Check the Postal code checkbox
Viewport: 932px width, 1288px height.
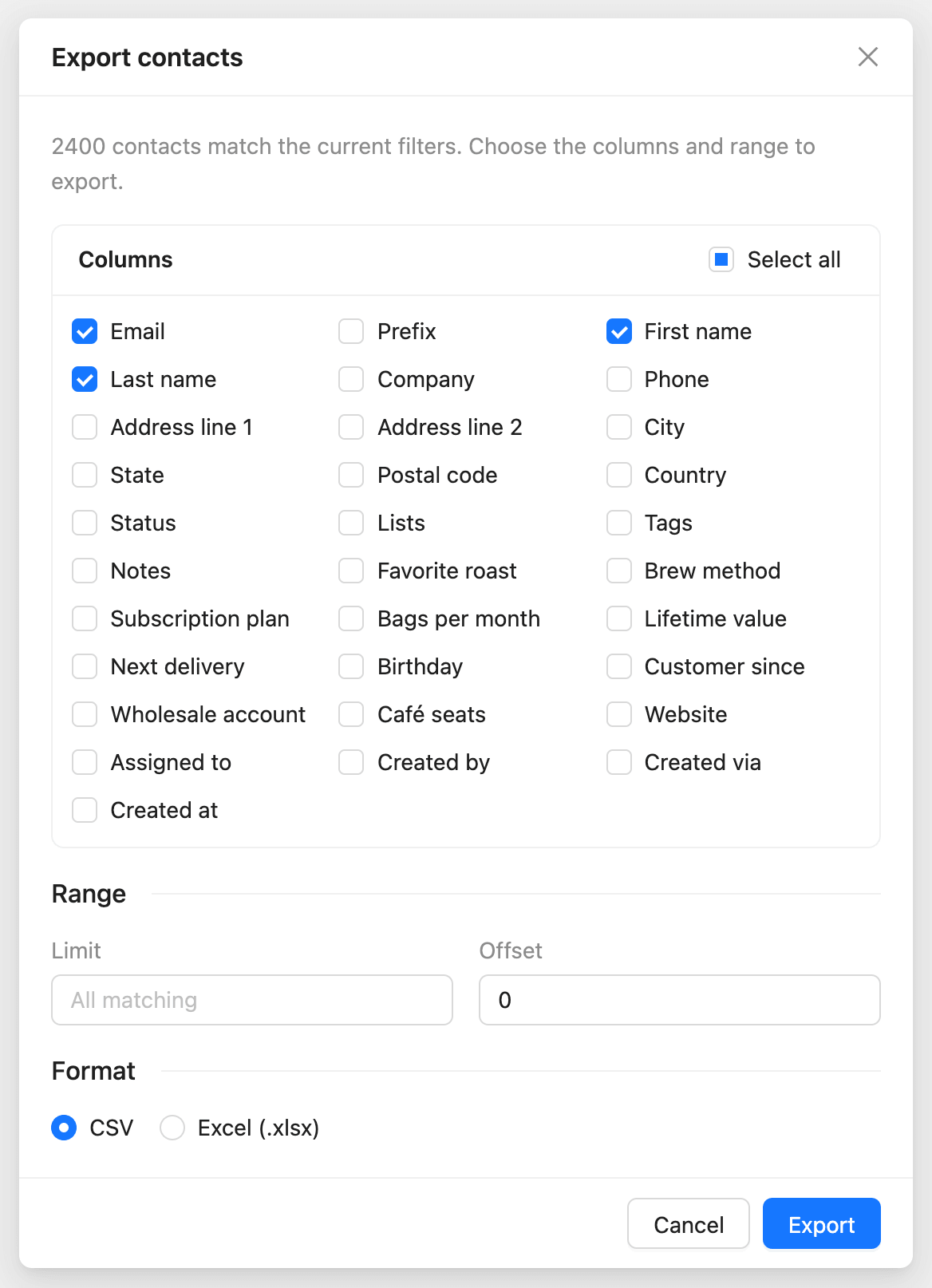pyautogui.click(x=351, y=475)
